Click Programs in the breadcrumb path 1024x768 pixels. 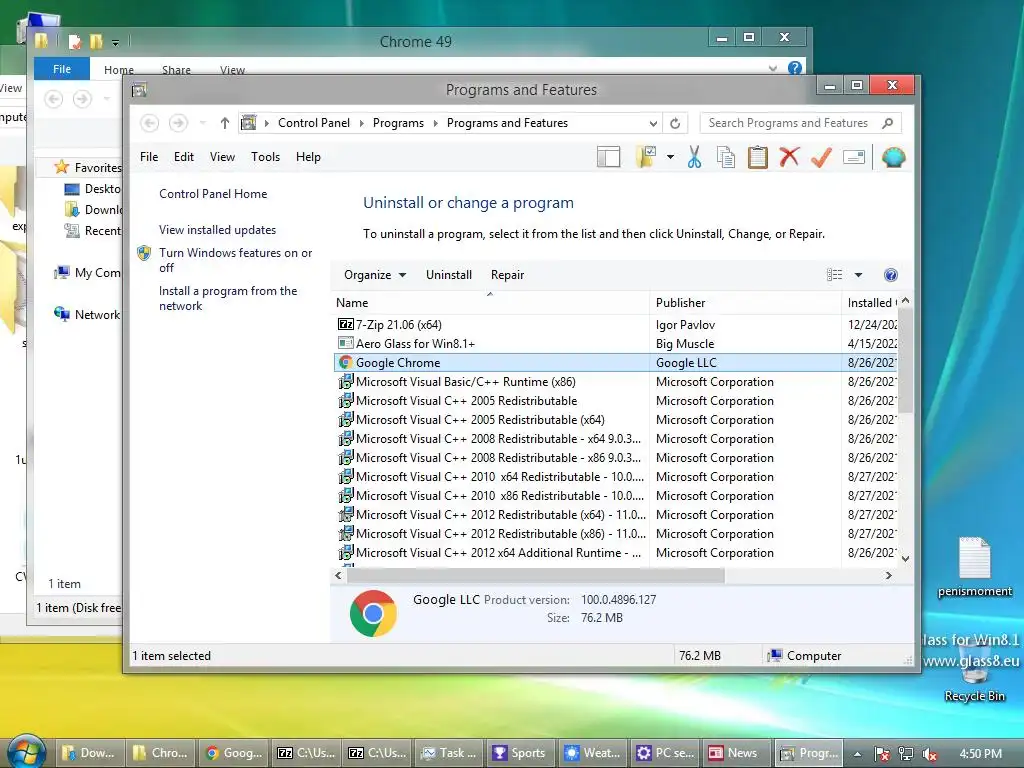tap(398, 123)
